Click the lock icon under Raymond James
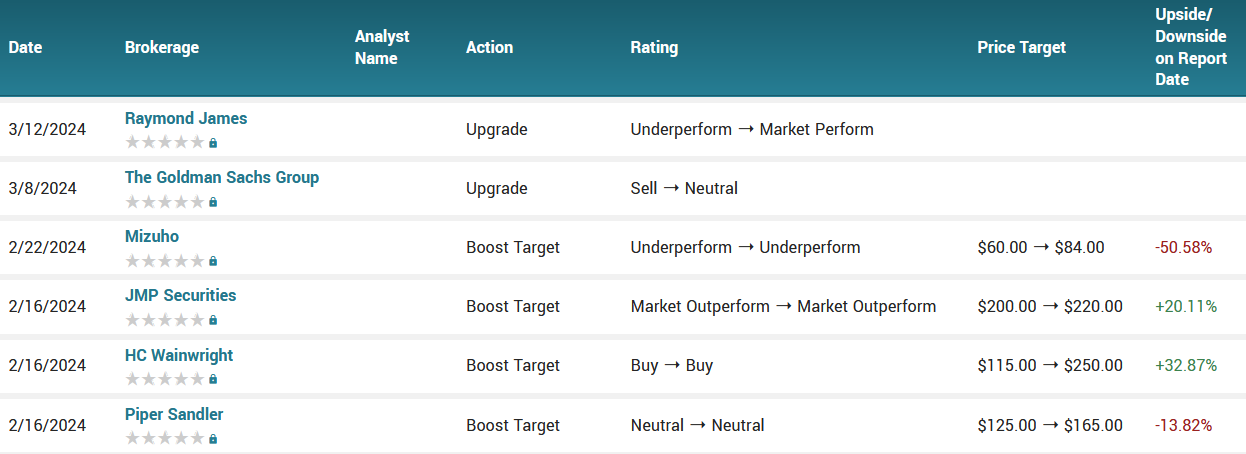1246x454 pixels. click(x=213, y=143)
